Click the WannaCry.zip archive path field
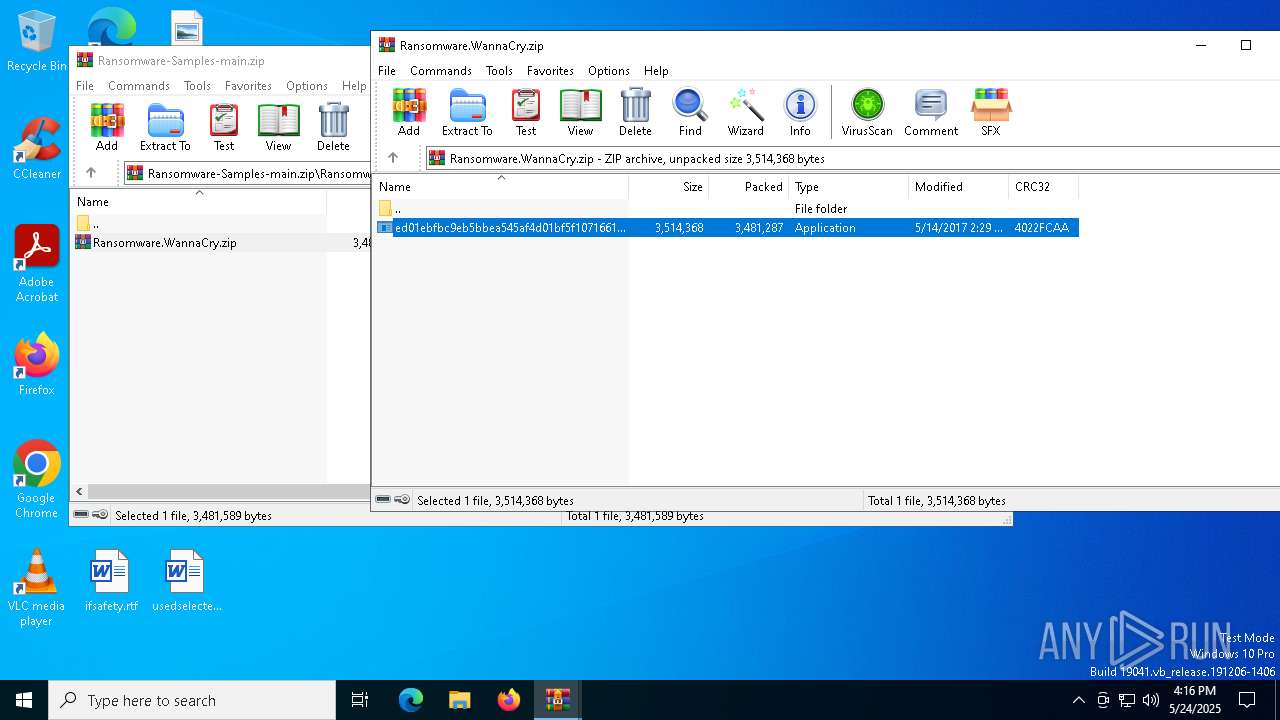The height and width of the screenshot is (720, 1280). [x=852, y=158]
